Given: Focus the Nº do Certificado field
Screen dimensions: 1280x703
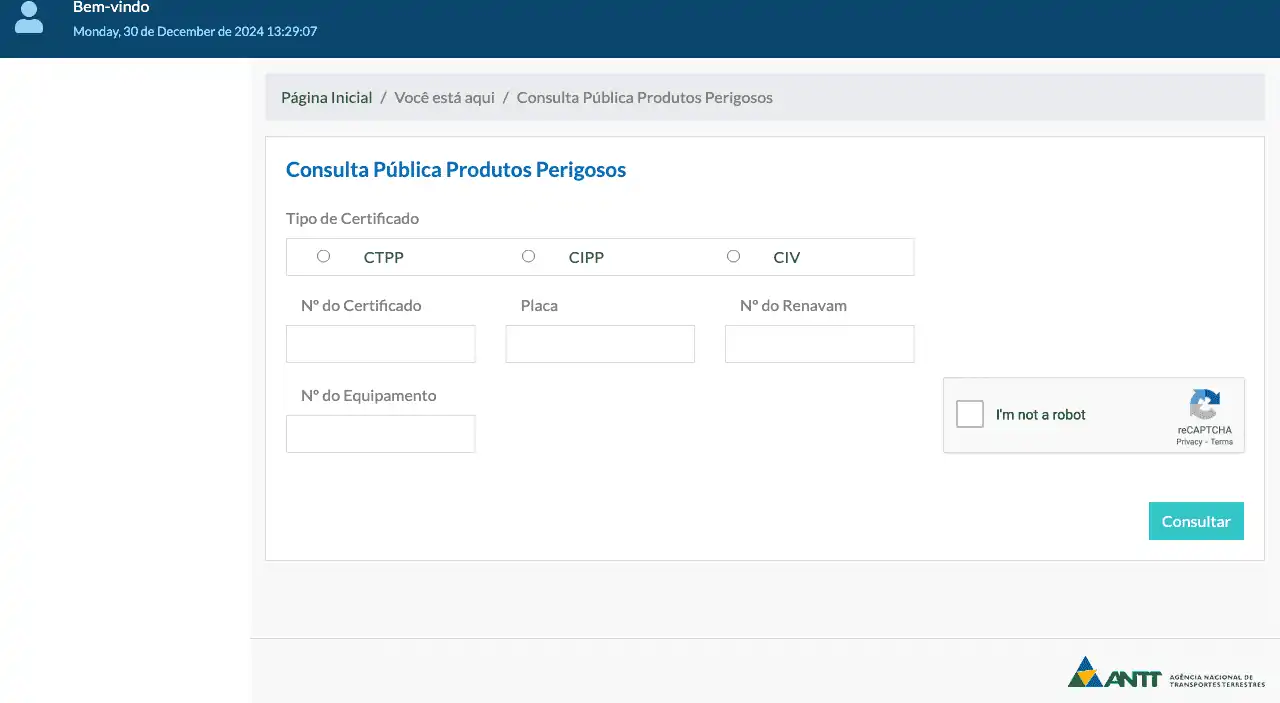Looking at the screenshot, I should [380, 344].
